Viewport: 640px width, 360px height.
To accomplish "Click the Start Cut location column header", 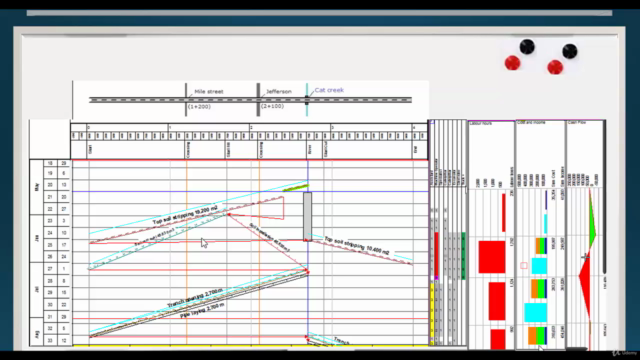I will point(325,150).
